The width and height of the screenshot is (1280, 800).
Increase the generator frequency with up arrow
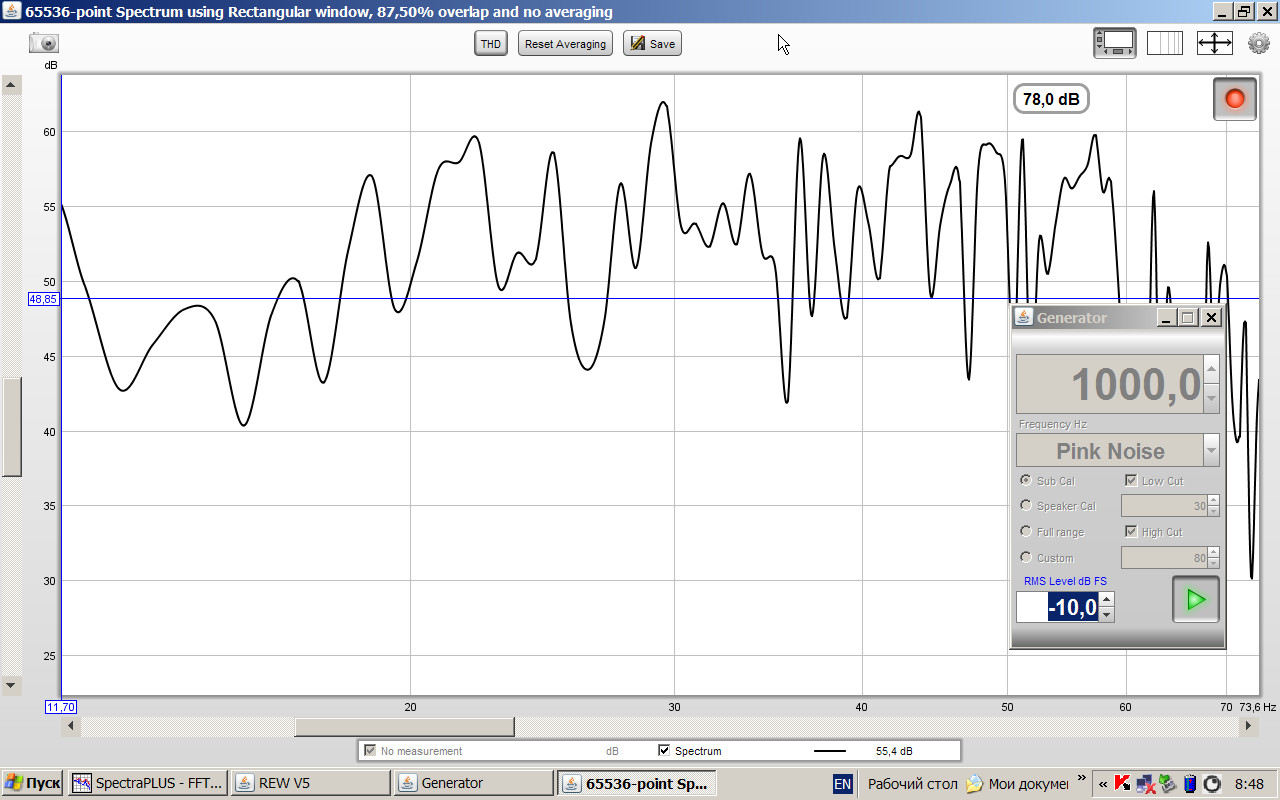pyautogui.click(x=1211, y=370)
